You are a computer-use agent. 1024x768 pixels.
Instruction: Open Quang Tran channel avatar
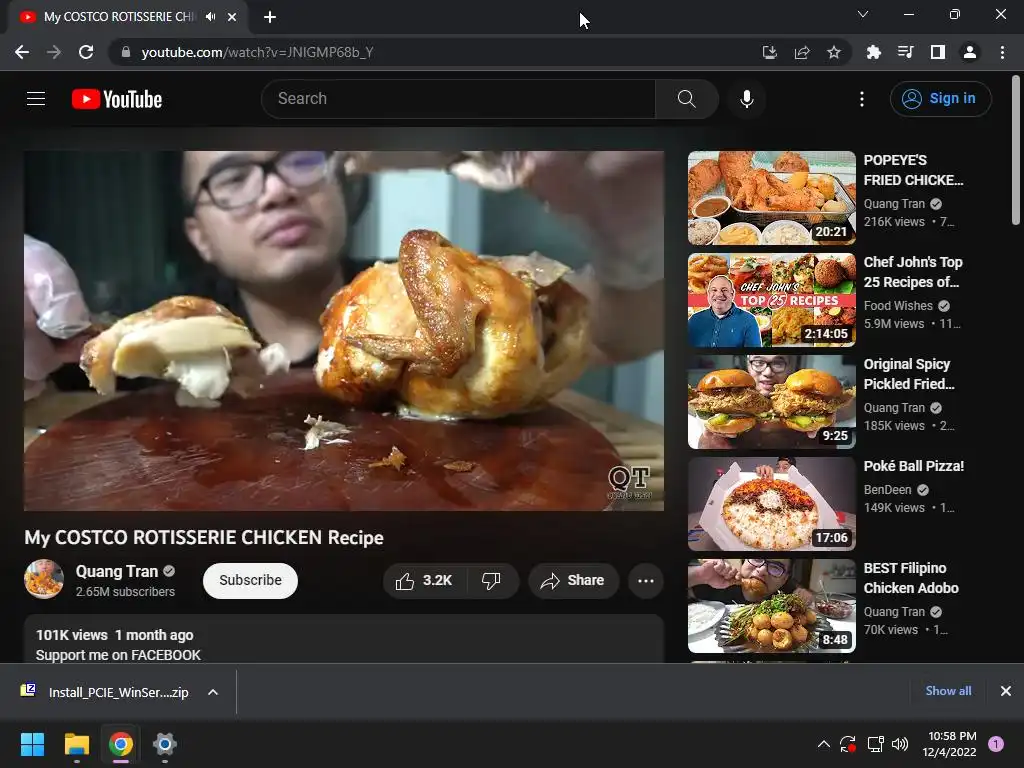(44, 579)
